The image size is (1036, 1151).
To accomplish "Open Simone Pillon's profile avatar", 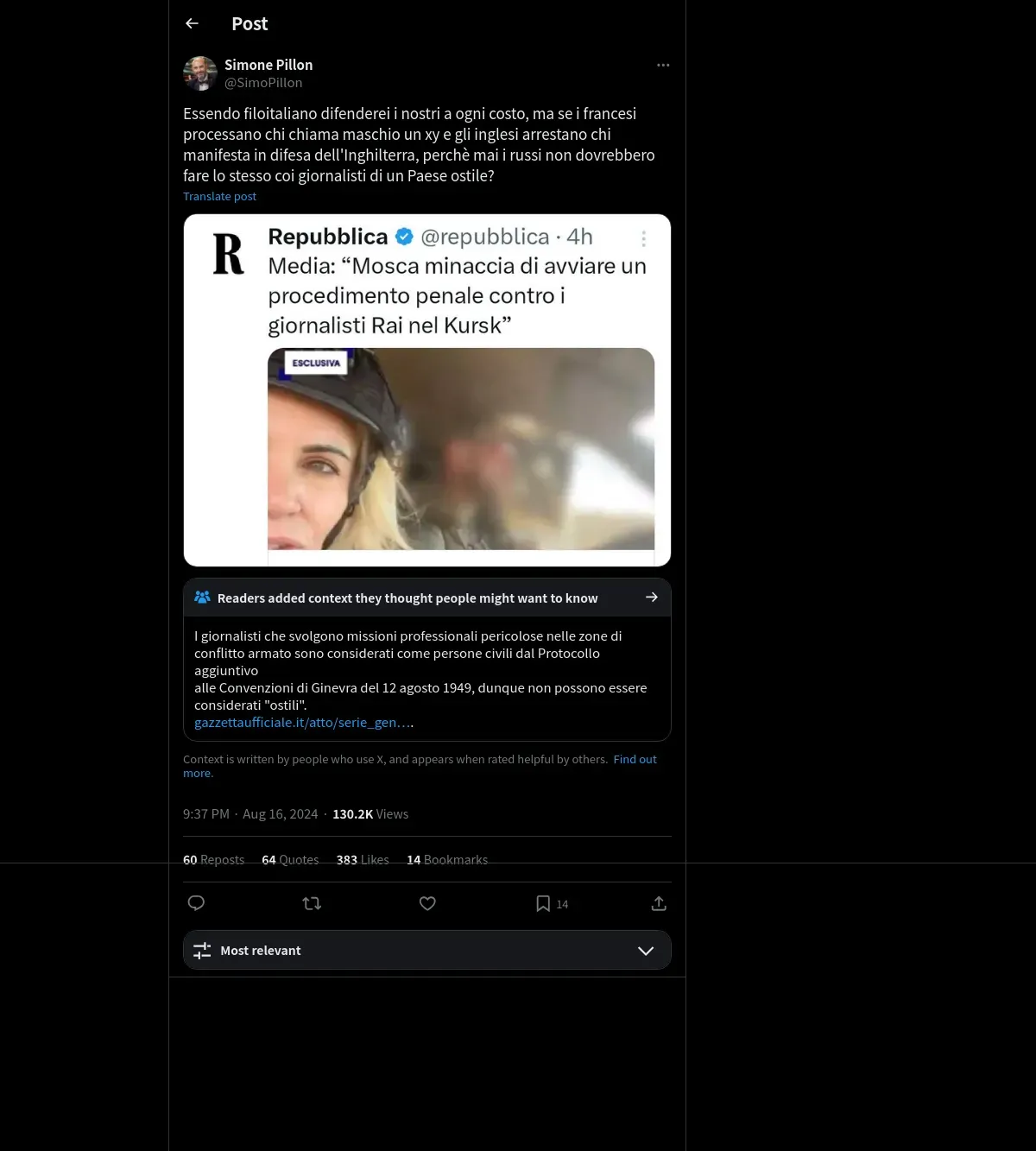I will [200, 73].
